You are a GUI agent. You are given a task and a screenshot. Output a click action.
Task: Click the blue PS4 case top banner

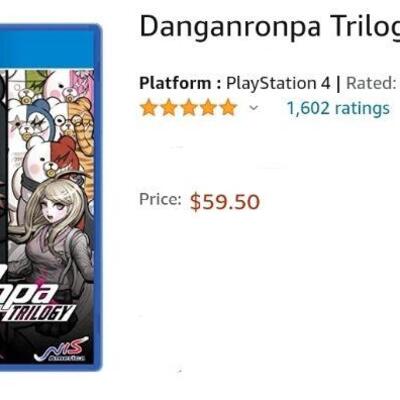tap(50, 47)
